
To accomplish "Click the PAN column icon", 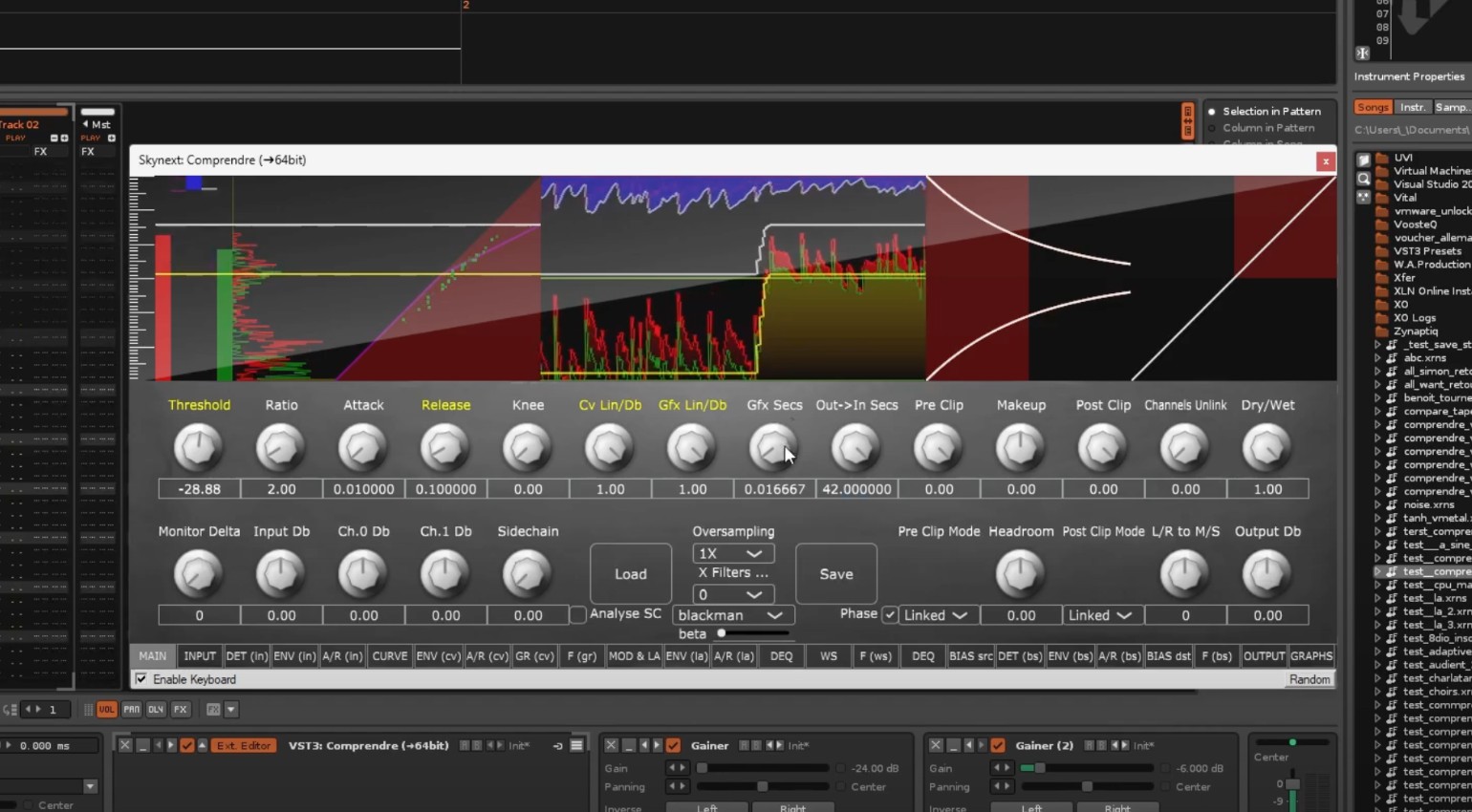I will click(x=131, y=710).
